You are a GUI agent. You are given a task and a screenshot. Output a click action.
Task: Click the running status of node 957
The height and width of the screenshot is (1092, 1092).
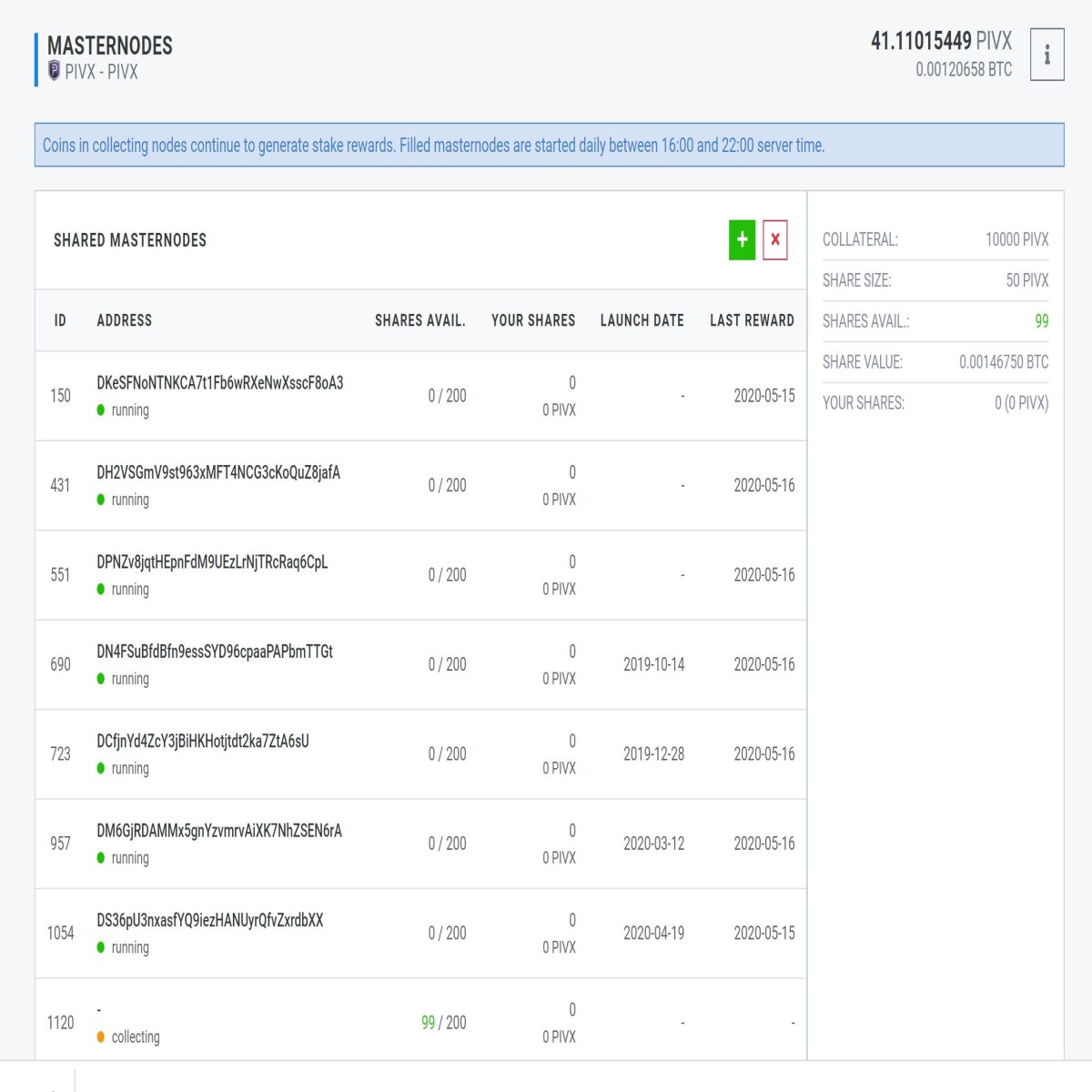coord(130,858)
